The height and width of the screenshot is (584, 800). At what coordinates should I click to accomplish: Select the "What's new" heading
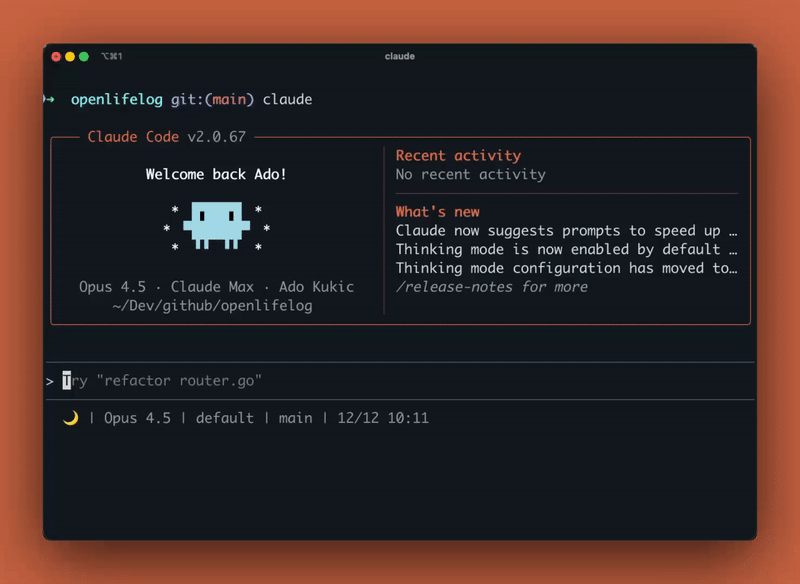(437, 211)
